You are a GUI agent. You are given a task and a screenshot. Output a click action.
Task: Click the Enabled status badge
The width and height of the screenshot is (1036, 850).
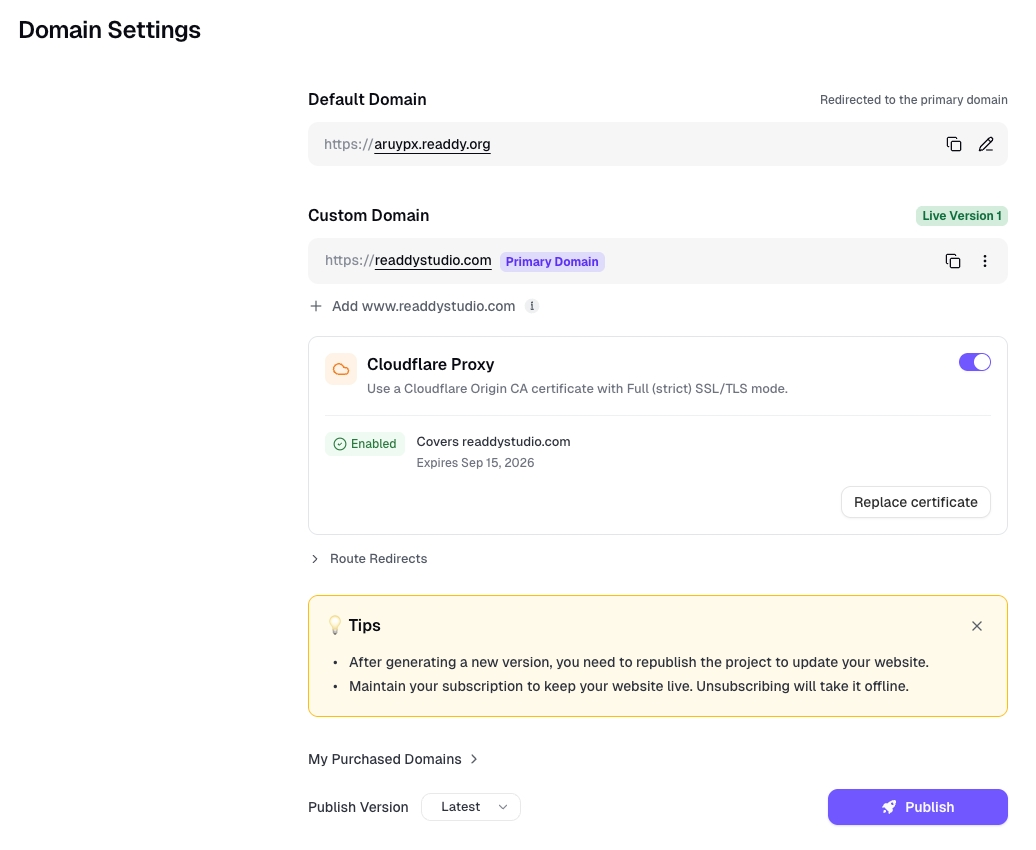point(365,444)
